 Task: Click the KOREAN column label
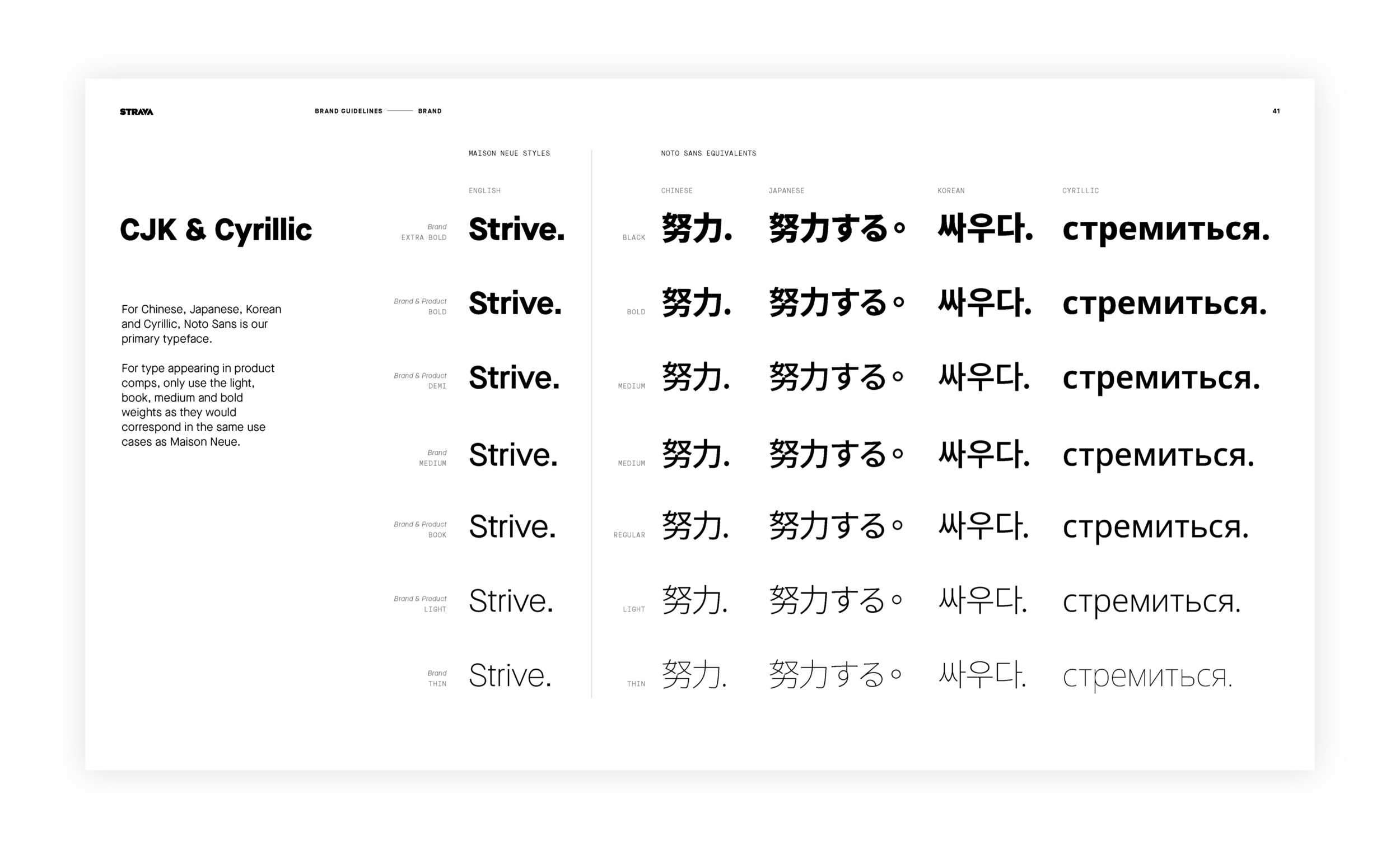[x=950, y=191]
